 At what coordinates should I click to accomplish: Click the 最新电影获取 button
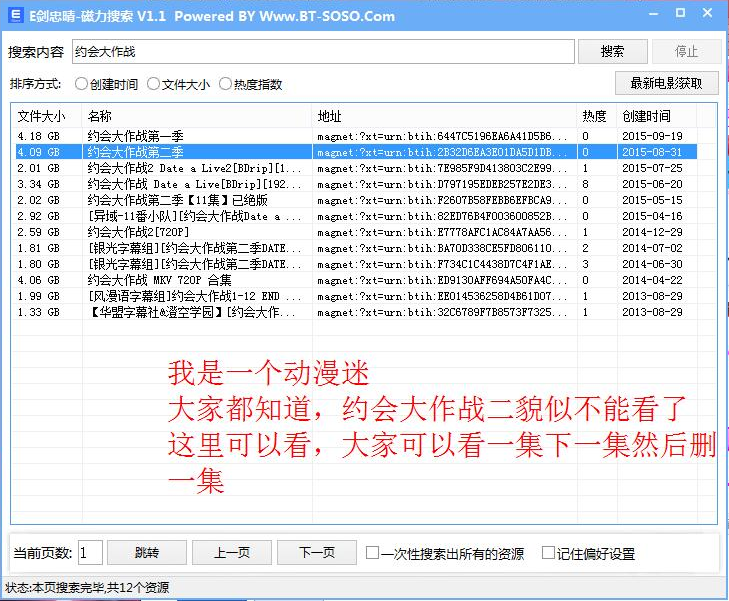[666, 83]
